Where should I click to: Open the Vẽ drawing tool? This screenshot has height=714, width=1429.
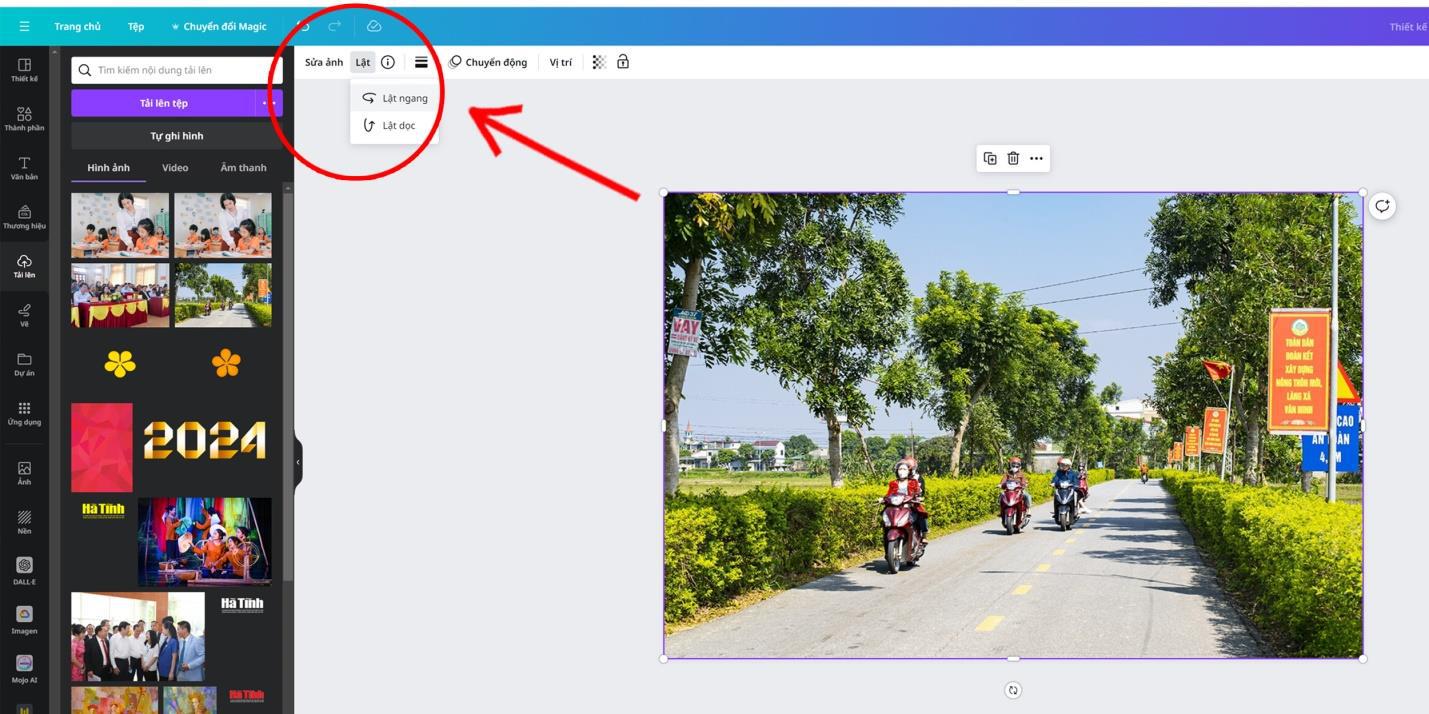point(24,314)
